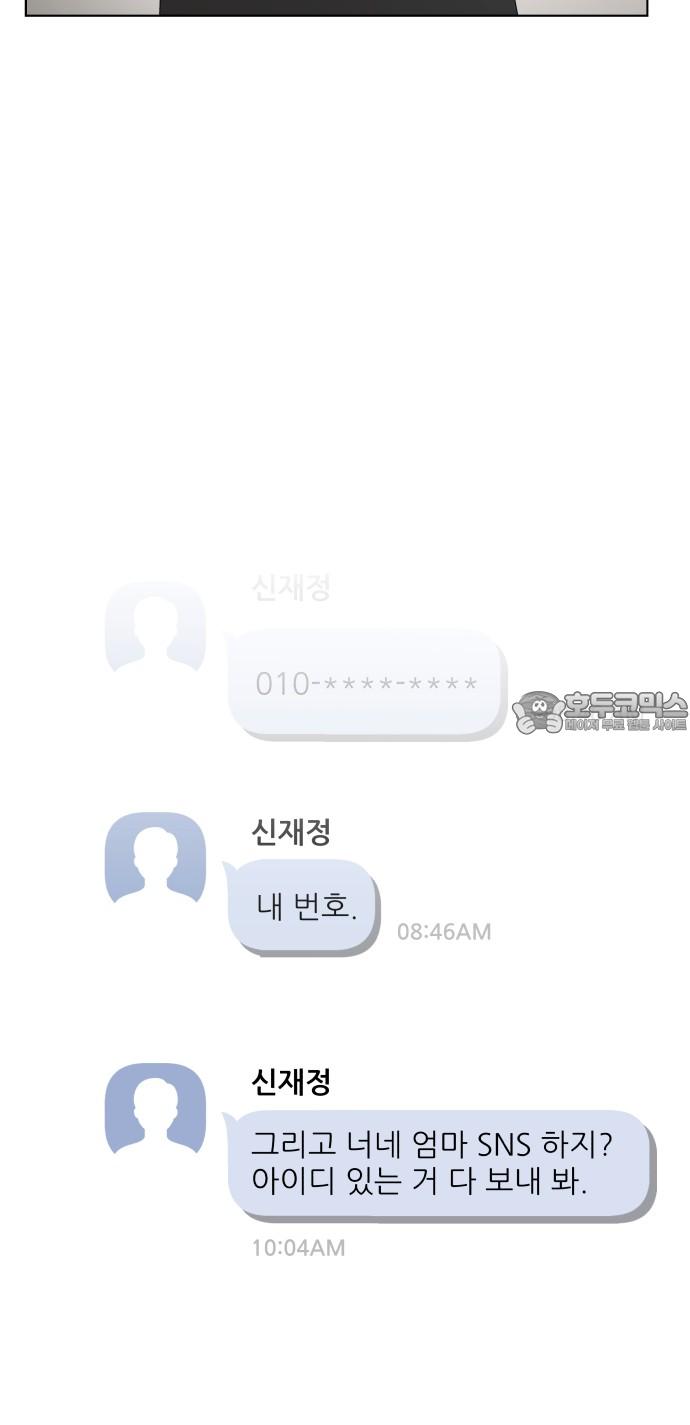Click the 신재정 name above SNS message
Image resolution: width=690 pixels, height=1425 pixels.
coord(291,1082)
